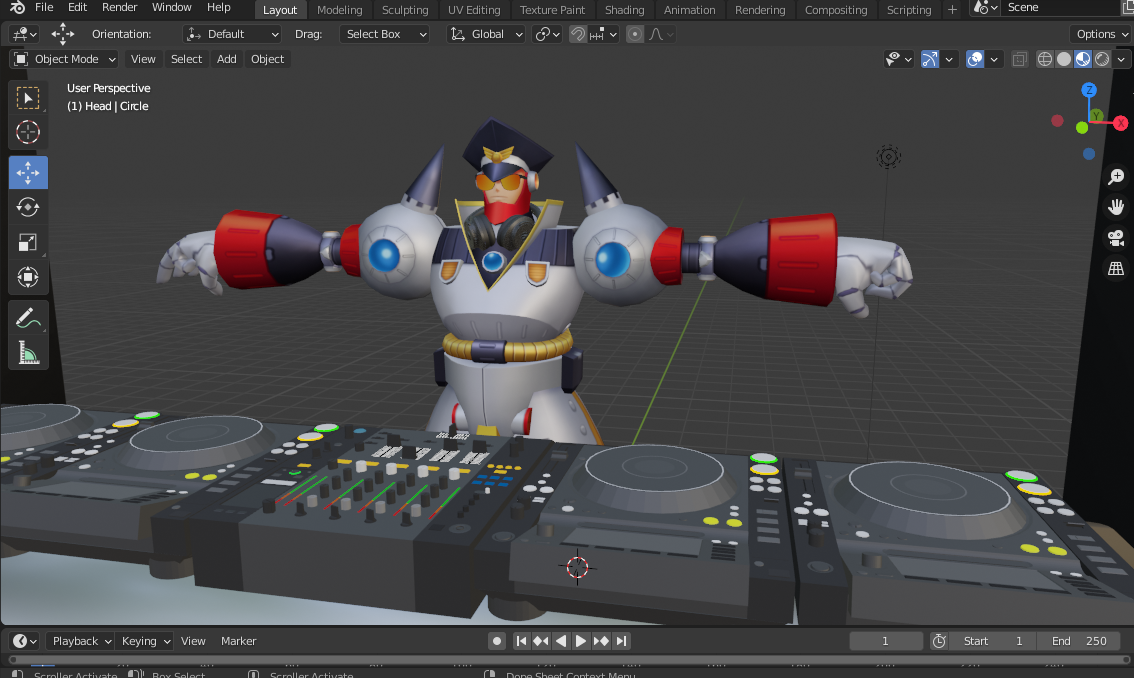Toggle X-Ray display mode
The width and height of the screenshot is (1134, 678).
coord(1019,59)
